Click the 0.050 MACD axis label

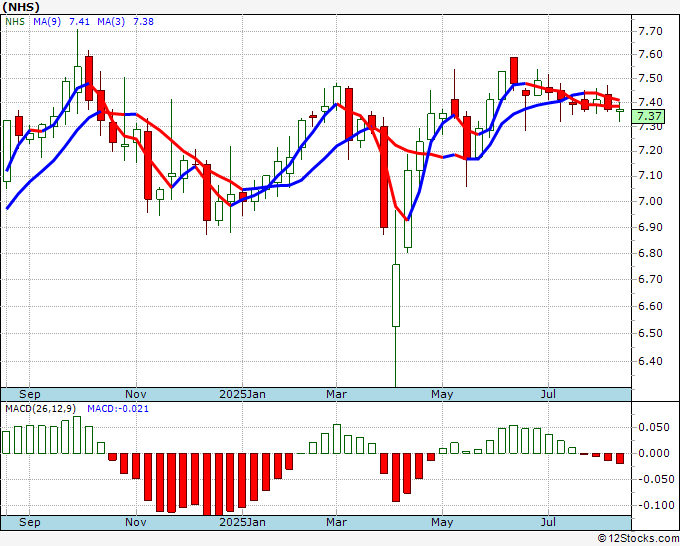click(654, 428)
